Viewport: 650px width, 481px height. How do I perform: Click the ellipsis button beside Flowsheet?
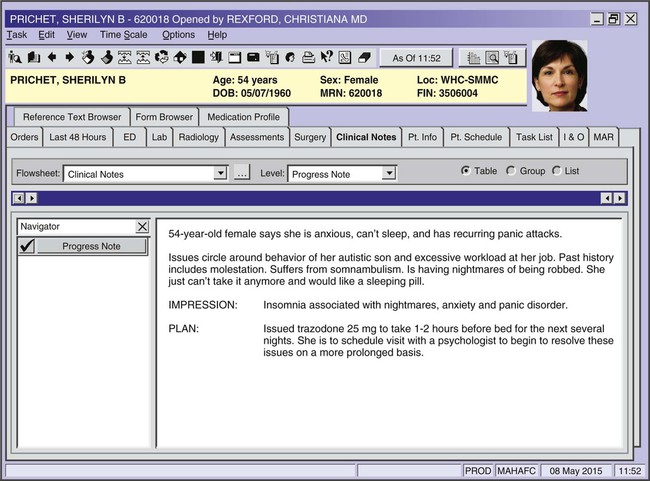click(x=241, y=174)
